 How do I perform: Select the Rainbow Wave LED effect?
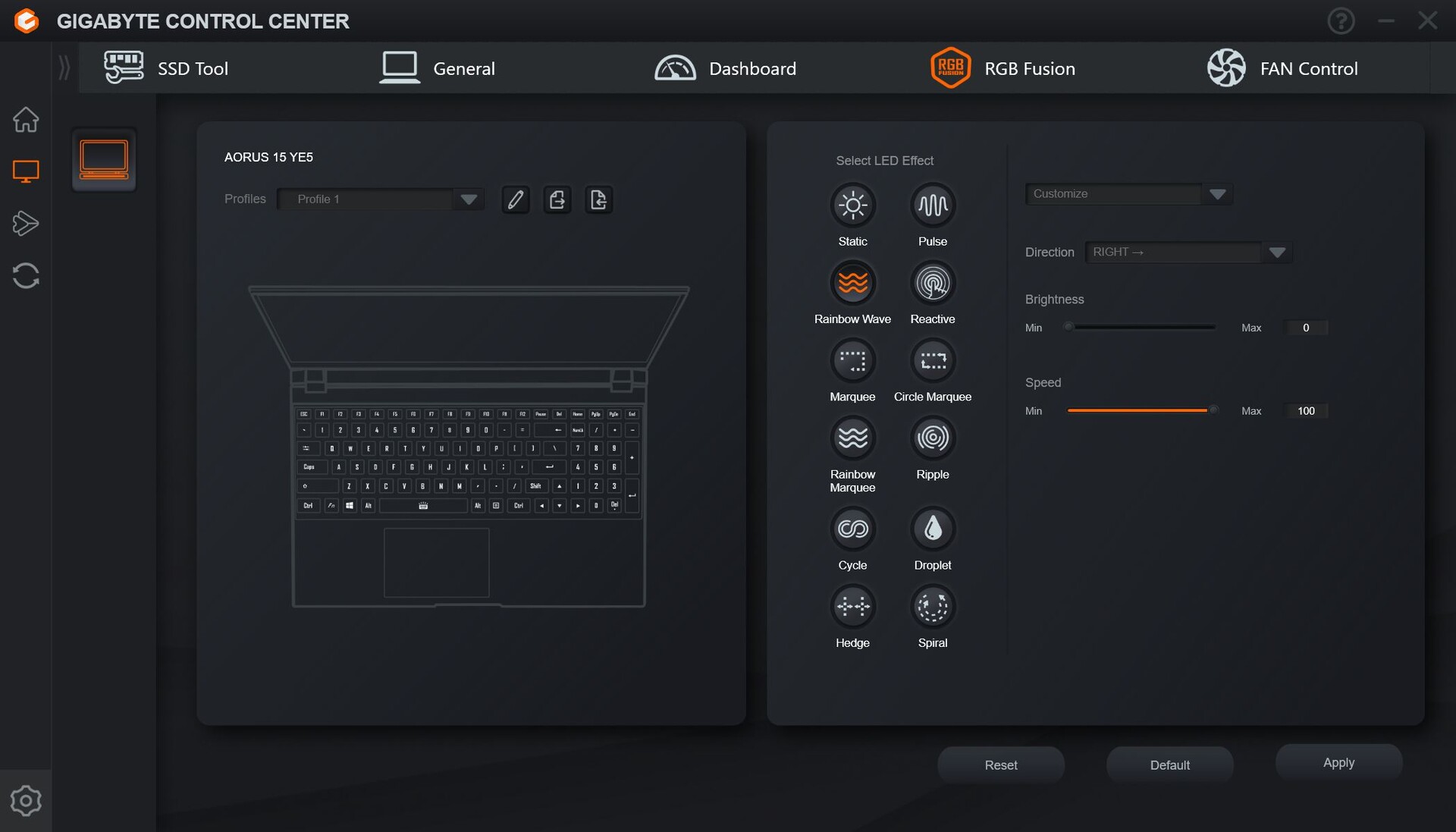tap(852, 283)
